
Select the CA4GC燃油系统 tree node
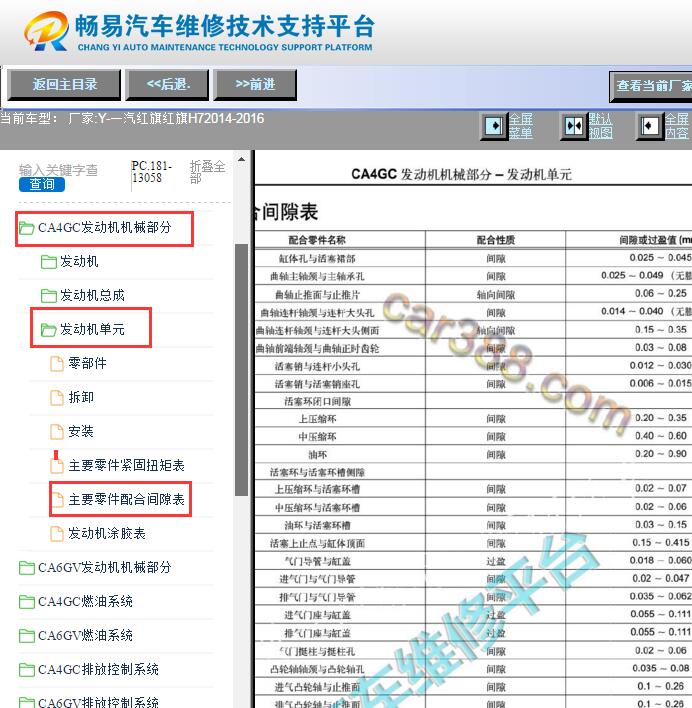85,601
